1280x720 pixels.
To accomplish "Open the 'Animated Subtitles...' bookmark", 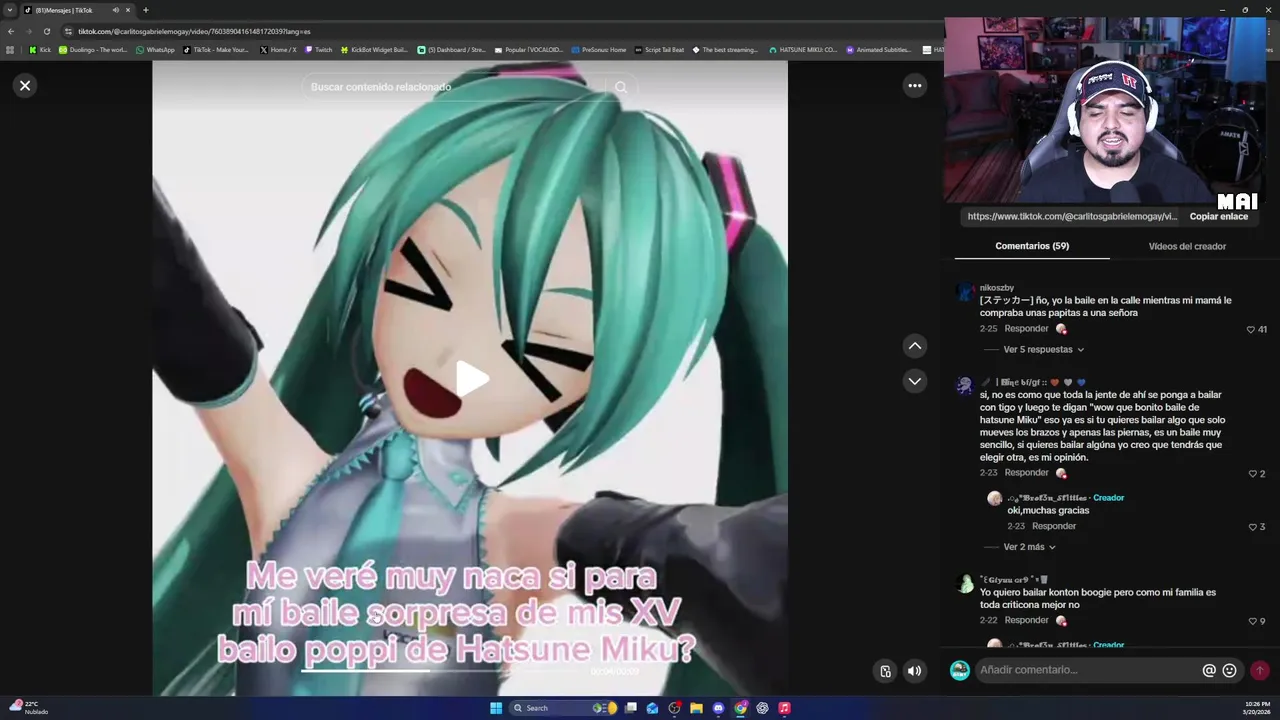I will tap(879, 49).
